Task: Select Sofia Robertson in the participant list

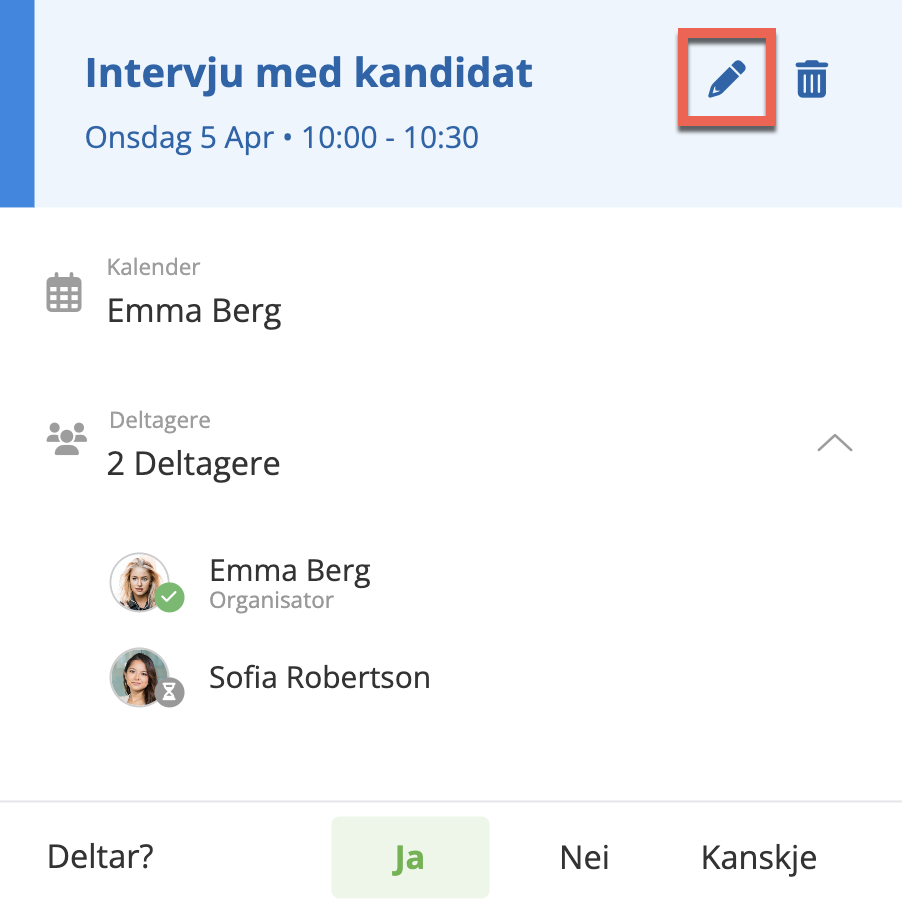Action: pyautogui.click(x=319, y=677)
